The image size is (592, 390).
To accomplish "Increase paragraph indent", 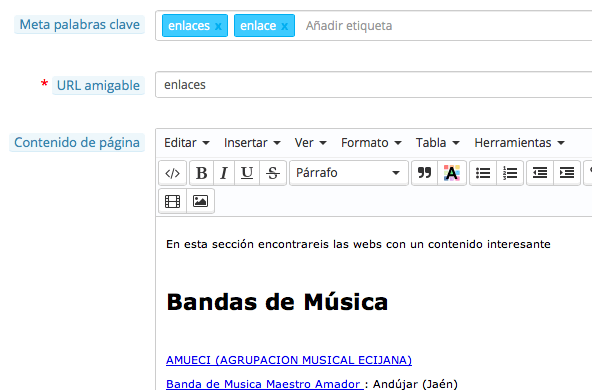I will point(567,173).
